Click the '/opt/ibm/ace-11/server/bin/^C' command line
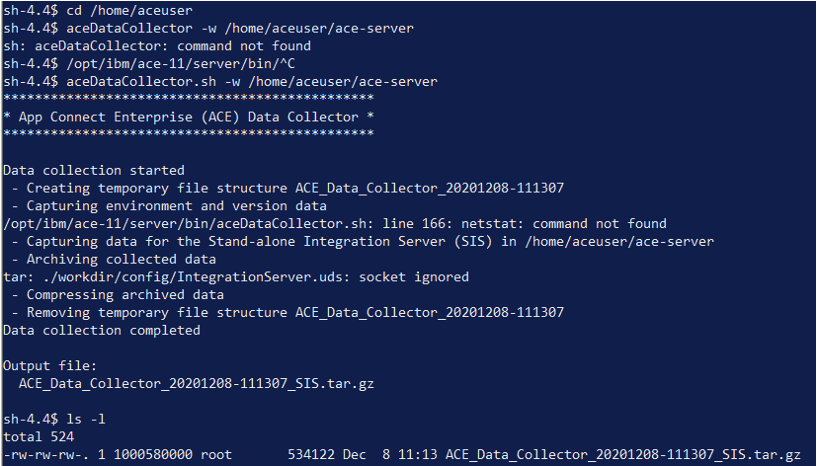Screen dimensions: 817x466 click(x=149, y=64)
